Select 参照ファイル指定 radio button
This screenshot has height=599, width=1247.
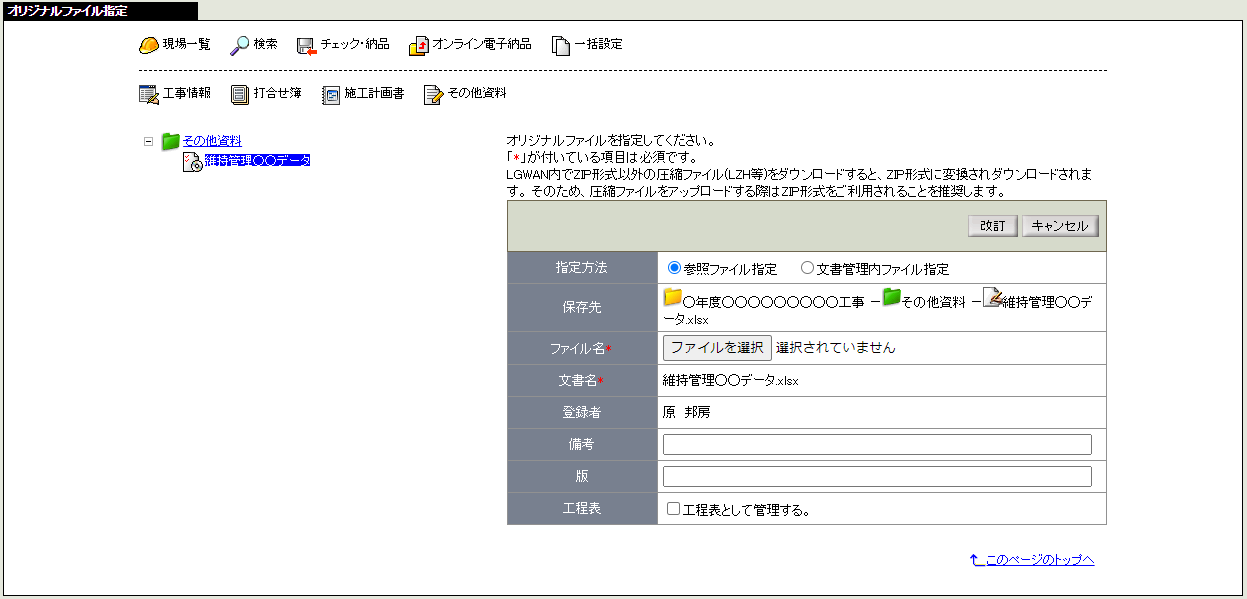click(x=674, y=268)
